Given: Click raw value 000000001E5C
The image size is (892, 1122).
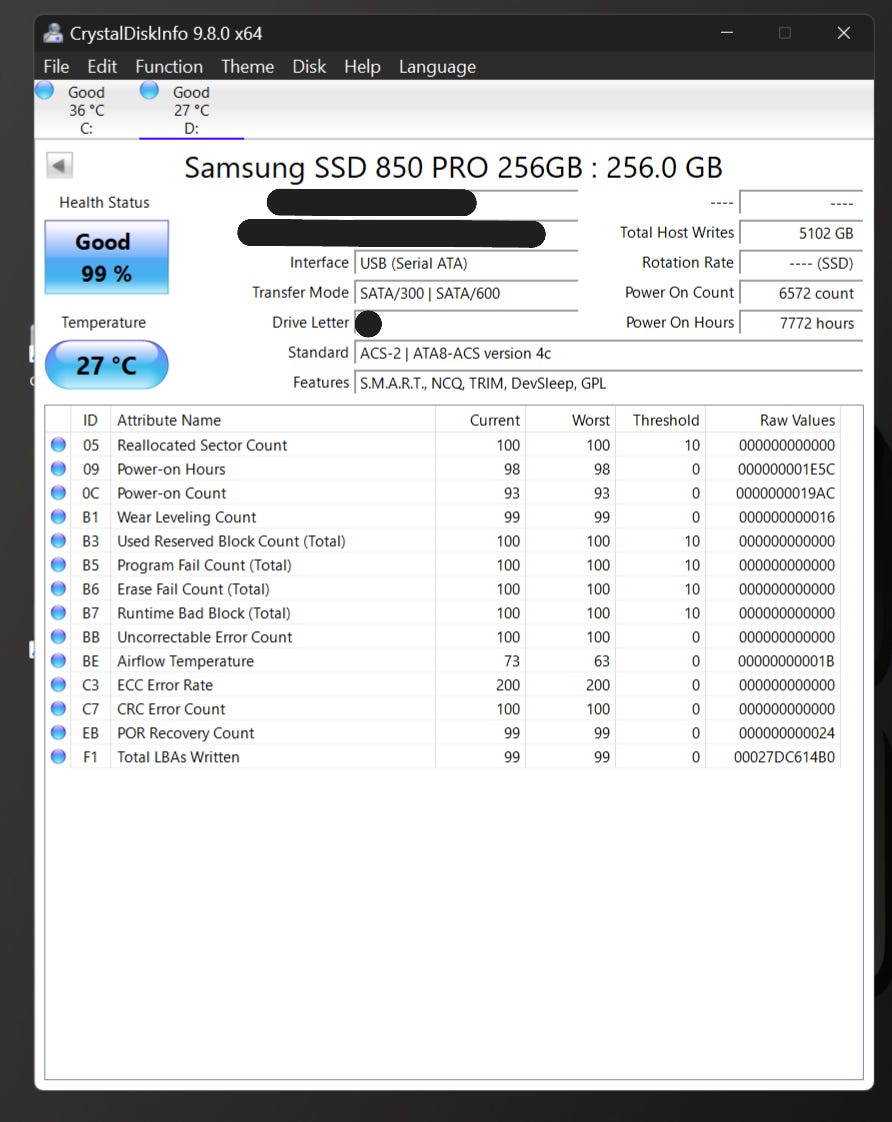Looking at the screenshot, I should (786, 469).
